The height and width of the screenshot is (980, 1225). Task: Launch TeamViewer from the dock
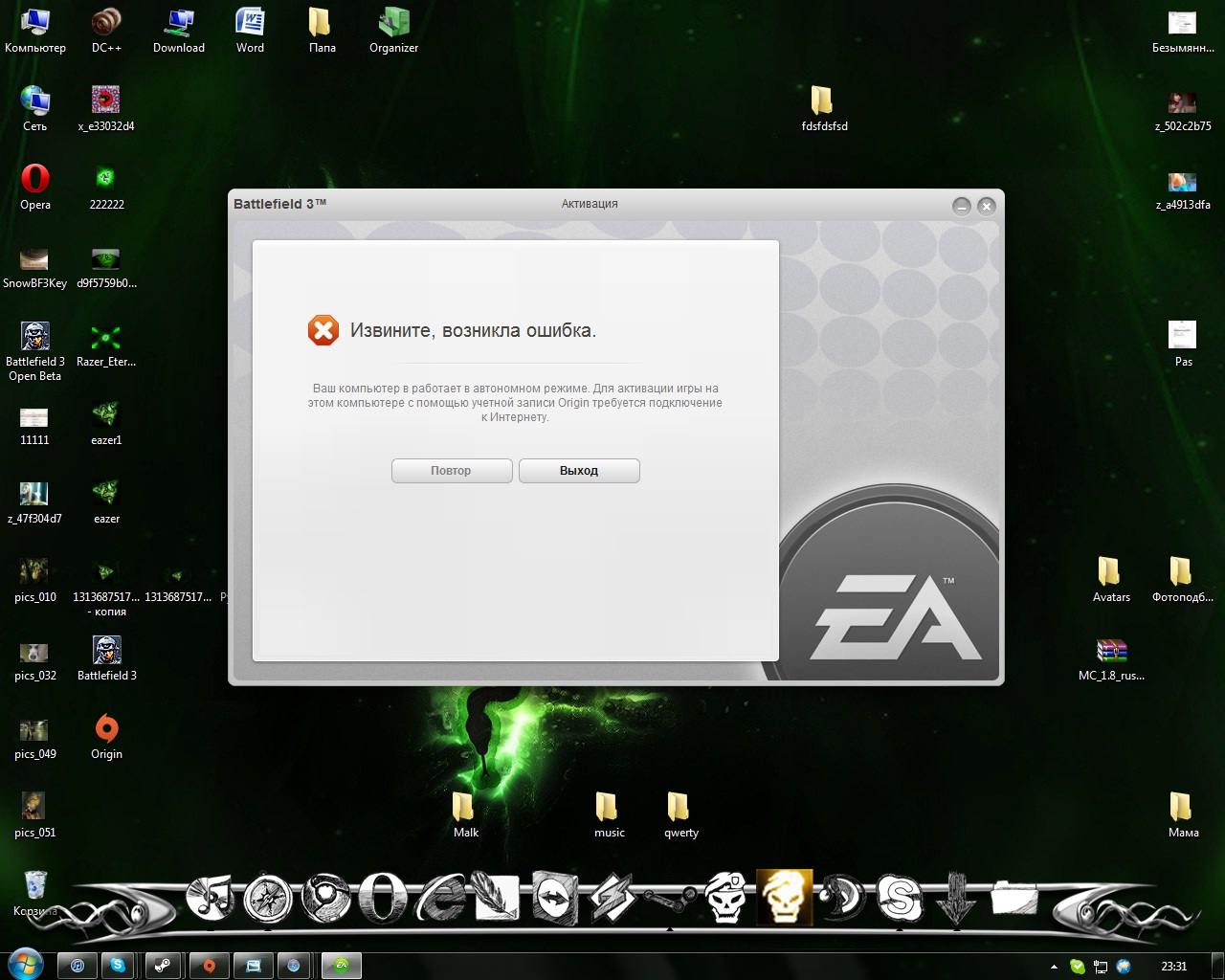555,900
